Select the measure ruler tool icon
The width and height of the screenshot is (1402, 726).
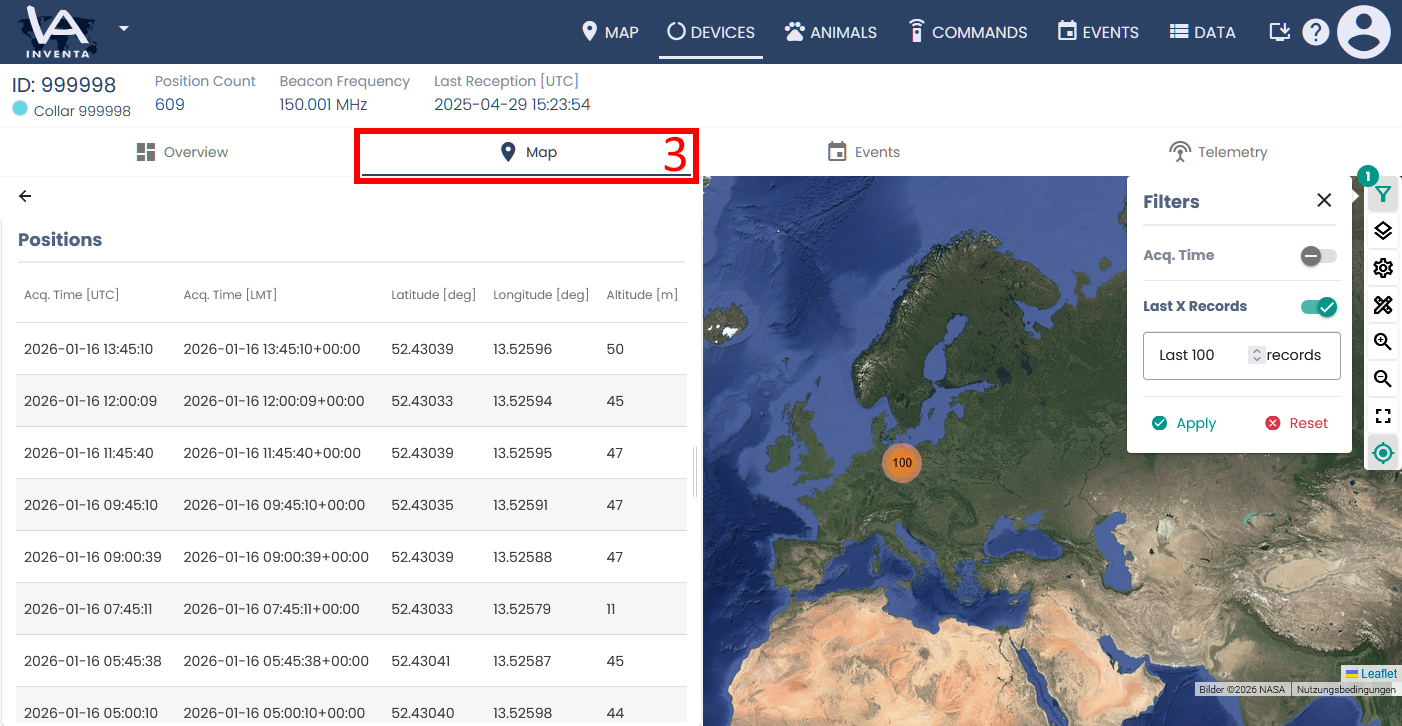pyautogui.click(x=1383, y=305)
